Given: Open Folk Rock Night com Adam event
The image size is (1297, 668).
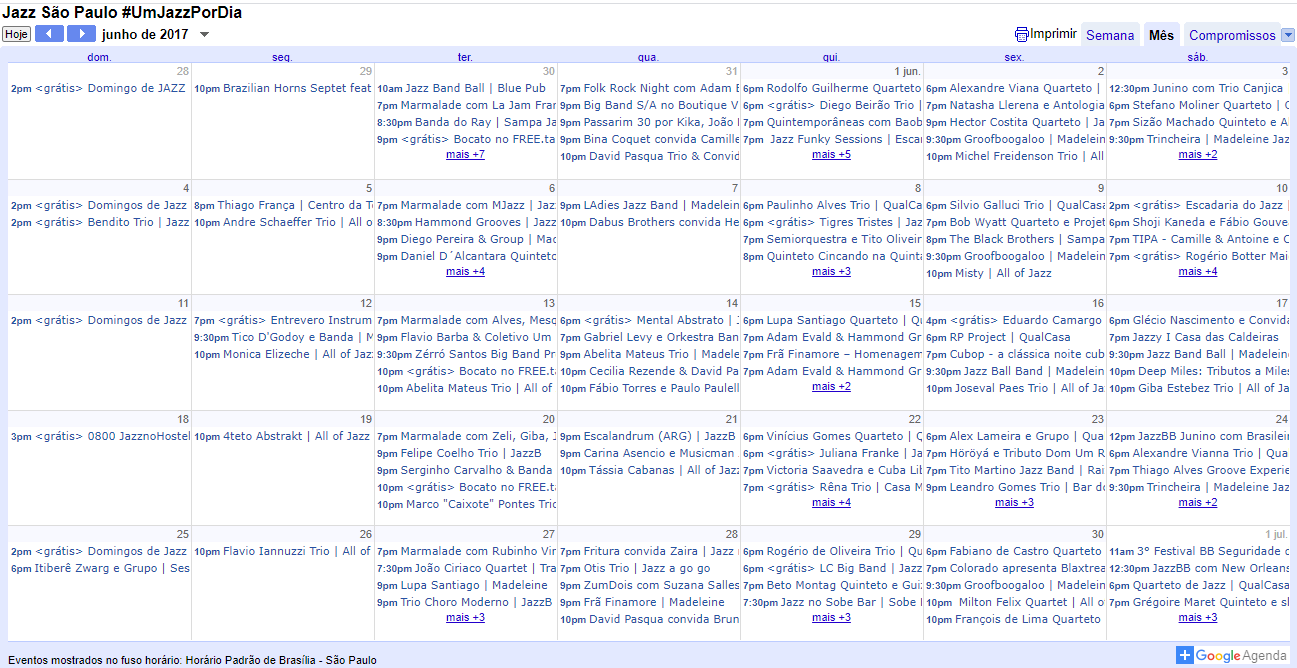Looking at the screenshot, I should point(649,89).
